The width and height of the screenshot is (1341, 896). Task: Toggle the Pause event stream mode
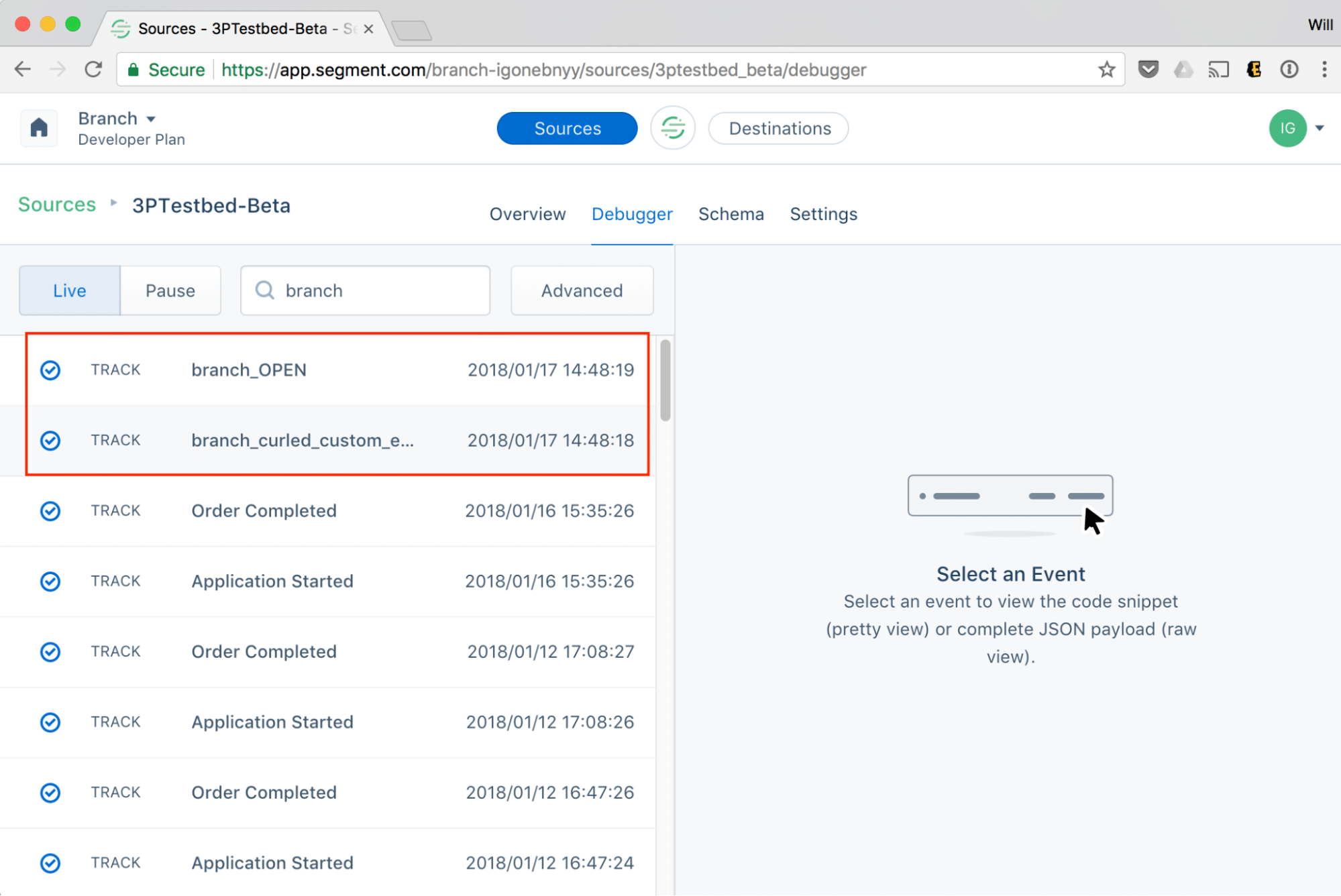171,290
